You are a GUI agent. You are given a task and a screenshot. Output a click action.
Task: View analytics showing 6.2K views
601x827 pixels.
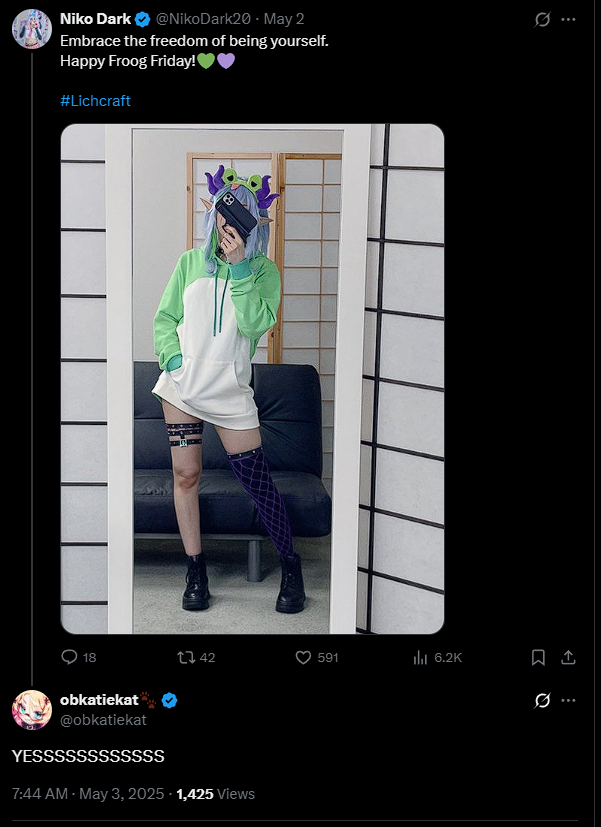pyautogui.click(x=438, y=657)
